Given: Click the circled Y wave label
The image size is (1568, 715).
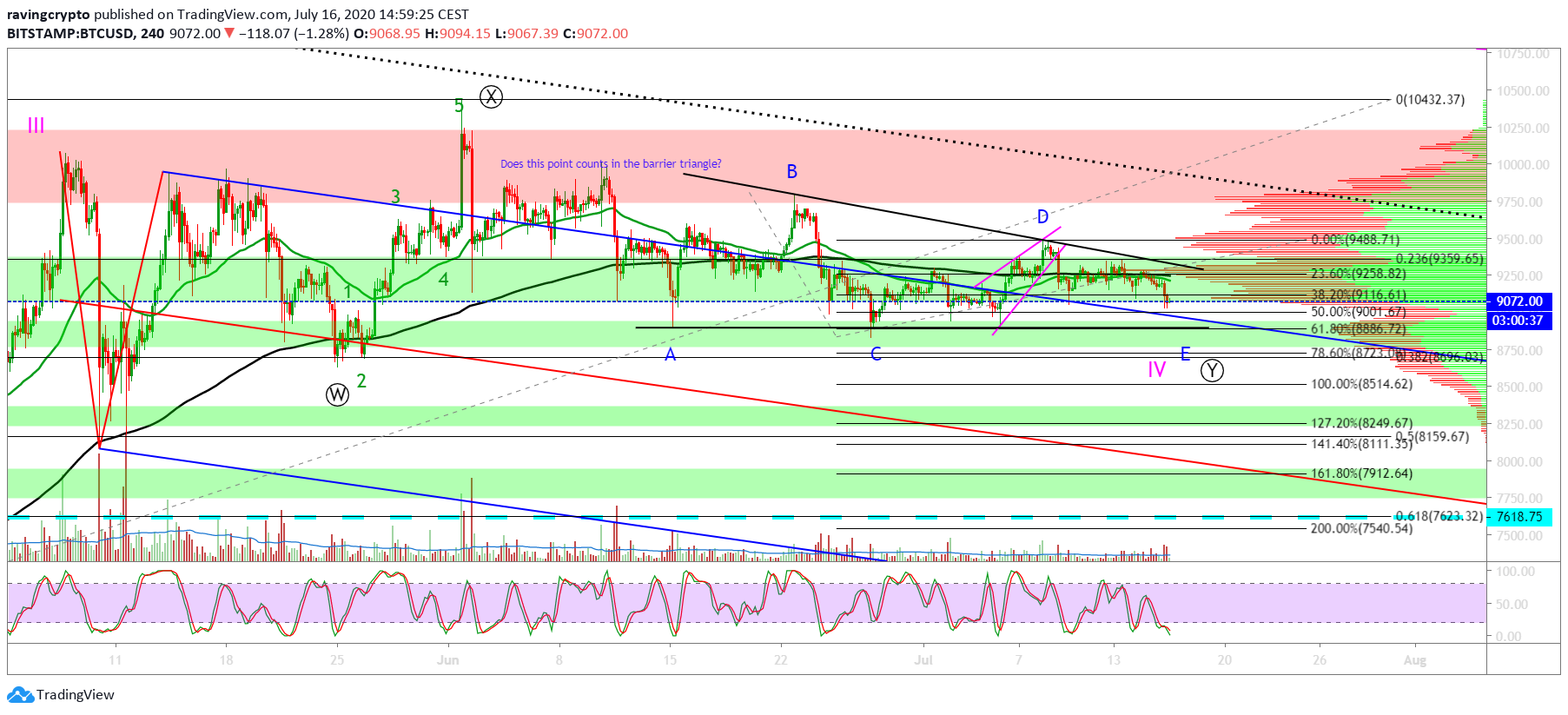Looking at the screenshot, I should coord(1212,371).
